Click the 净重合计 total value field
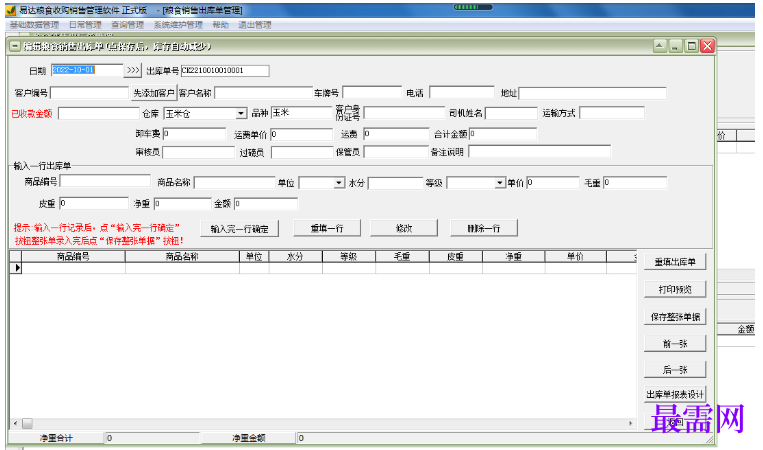Image resolution: width=763 pixels, height=450 pixels. [152, 438]
